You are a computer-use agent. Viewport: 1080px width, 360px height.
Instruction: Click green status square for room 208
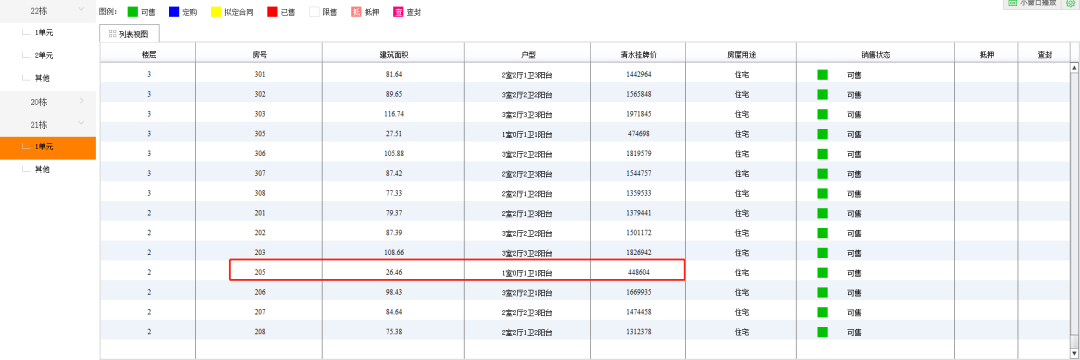tap(822, 332)
